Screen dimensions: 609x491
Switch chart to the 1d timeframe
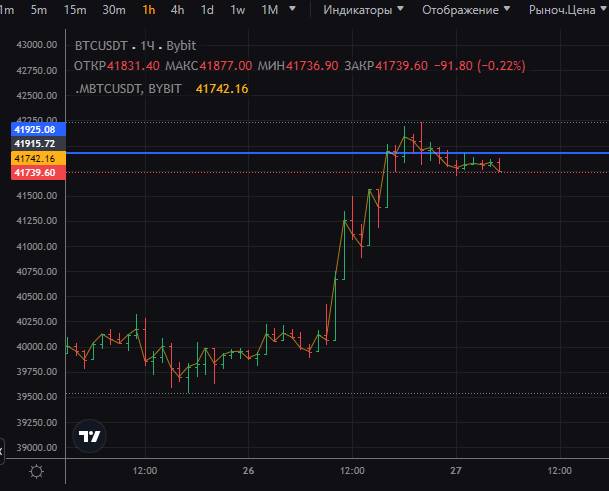tap(207, 10)
